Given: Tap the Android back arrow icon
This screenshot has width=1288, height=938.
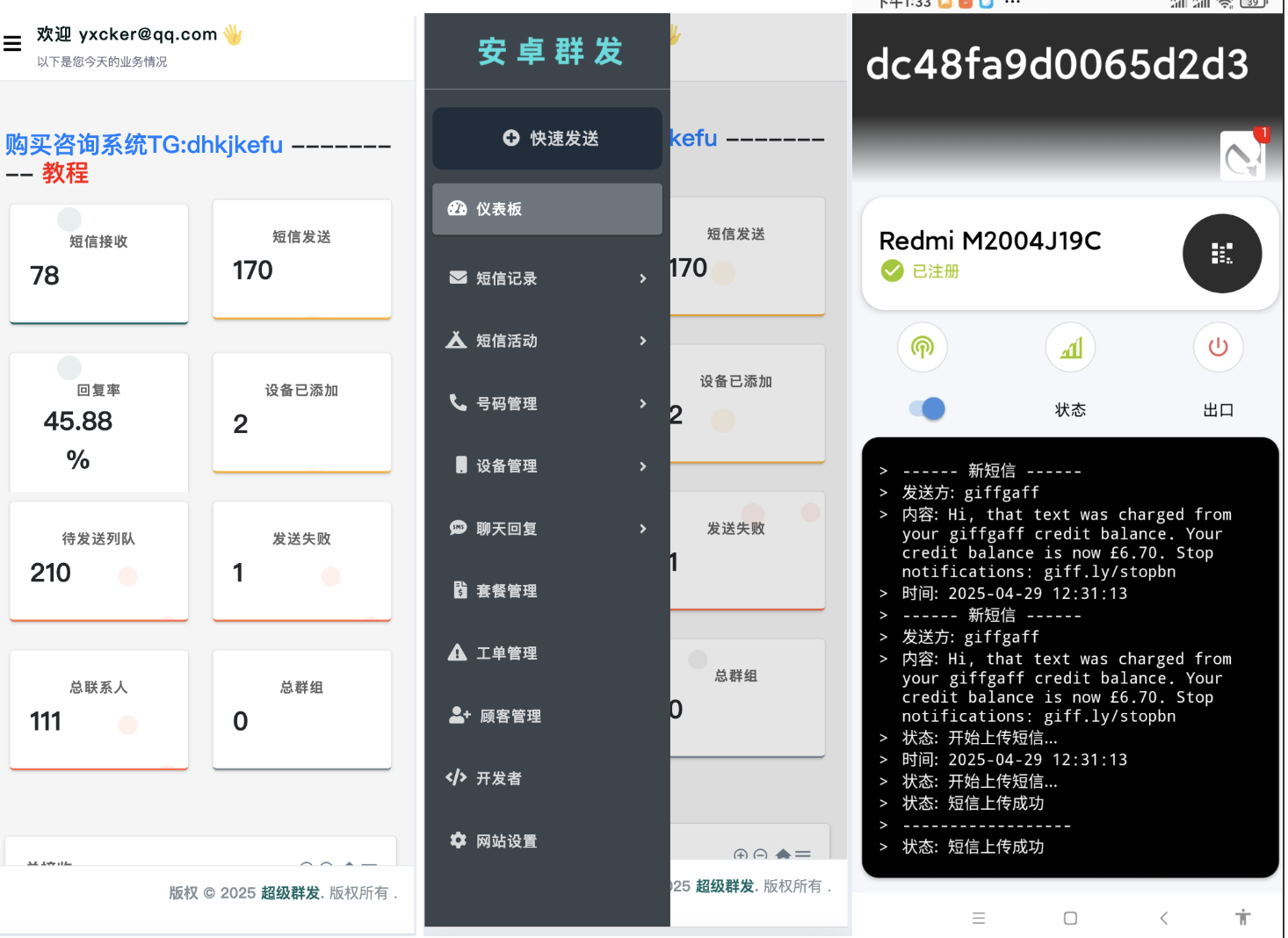Looking at the screenshot, I should pyautogui.click(x=1163, y=918).
